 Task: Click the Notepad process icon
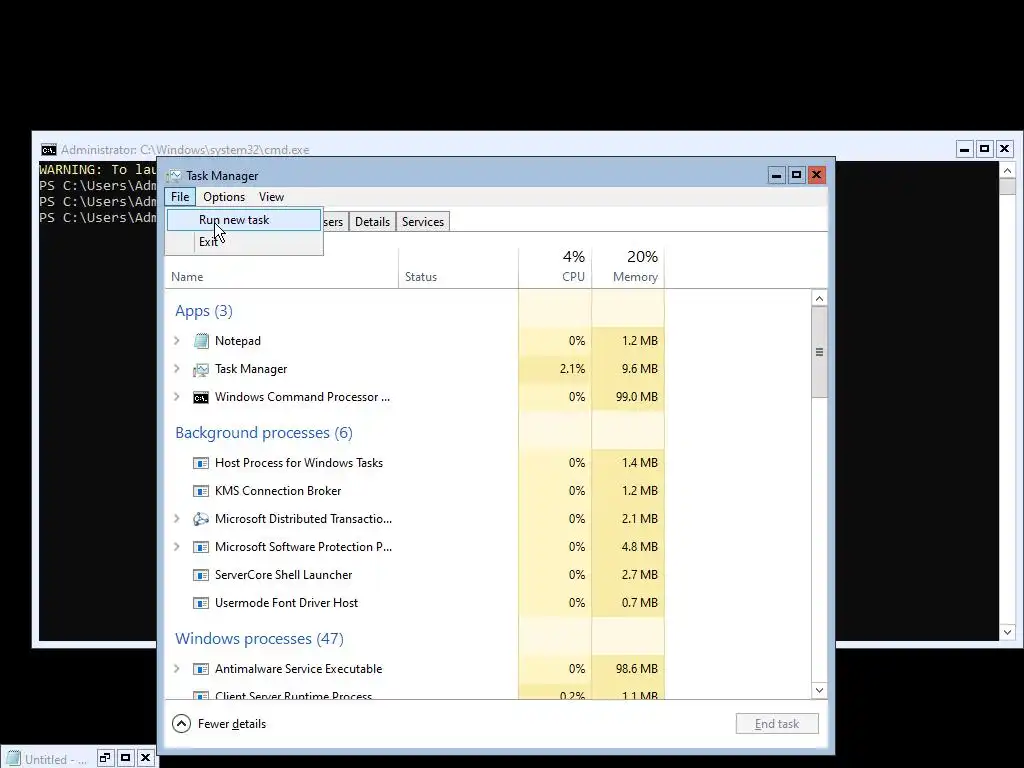tap(201, 341)
